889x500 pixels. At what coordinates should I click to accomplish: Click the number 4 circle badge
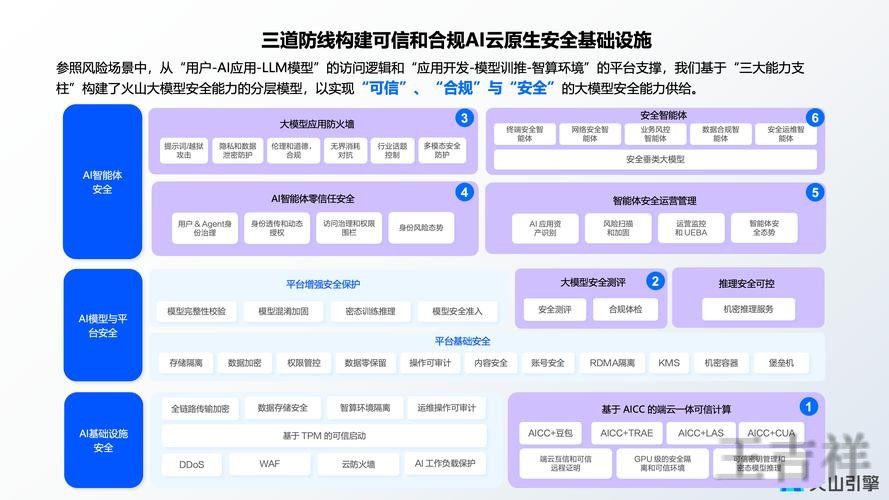463,192
